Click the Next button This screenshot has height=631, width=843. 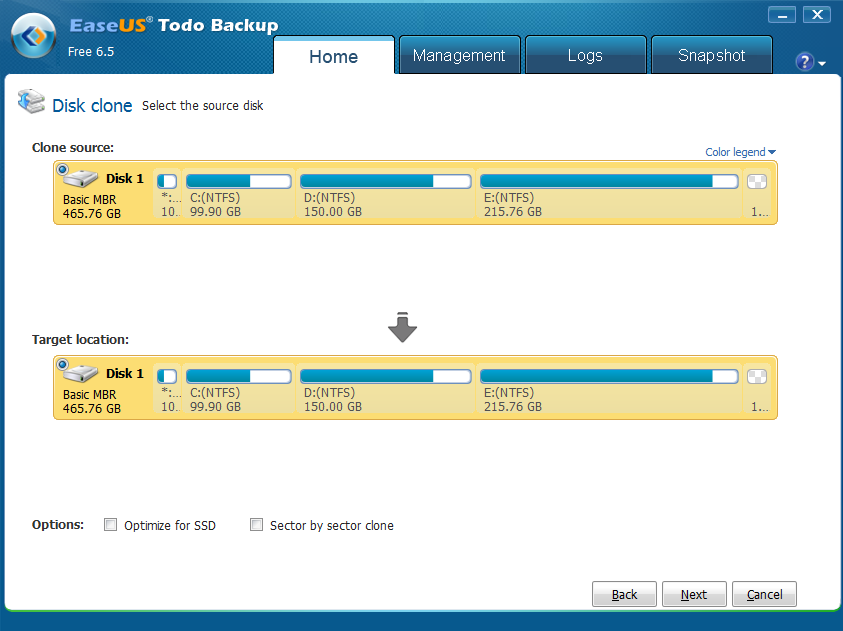[694, 594]
